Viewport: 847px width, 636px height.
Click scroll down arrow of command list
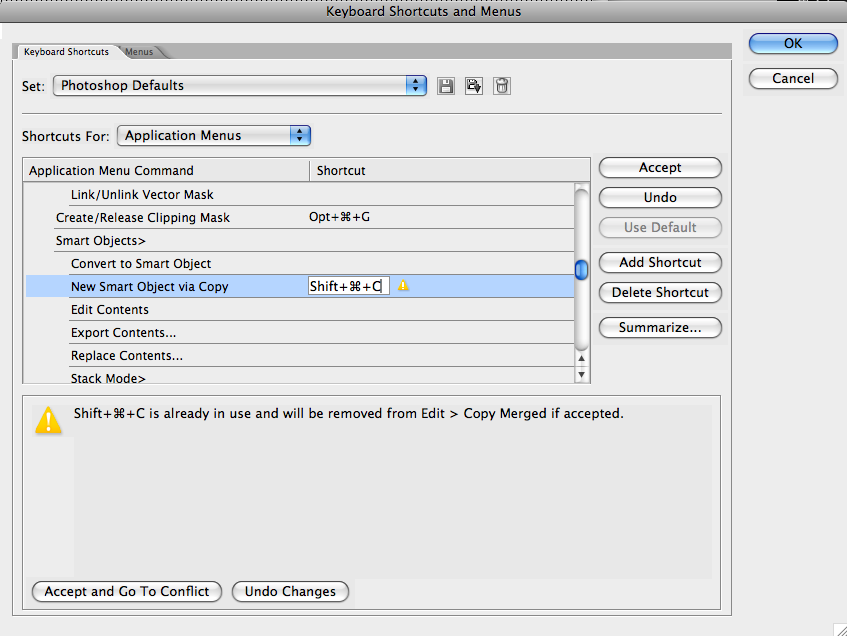581,374
